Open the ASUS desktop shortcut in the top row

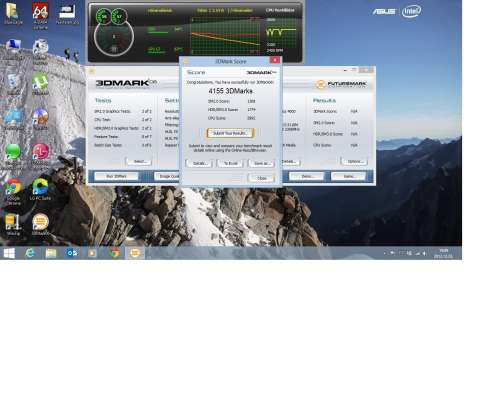coord(67,13)
